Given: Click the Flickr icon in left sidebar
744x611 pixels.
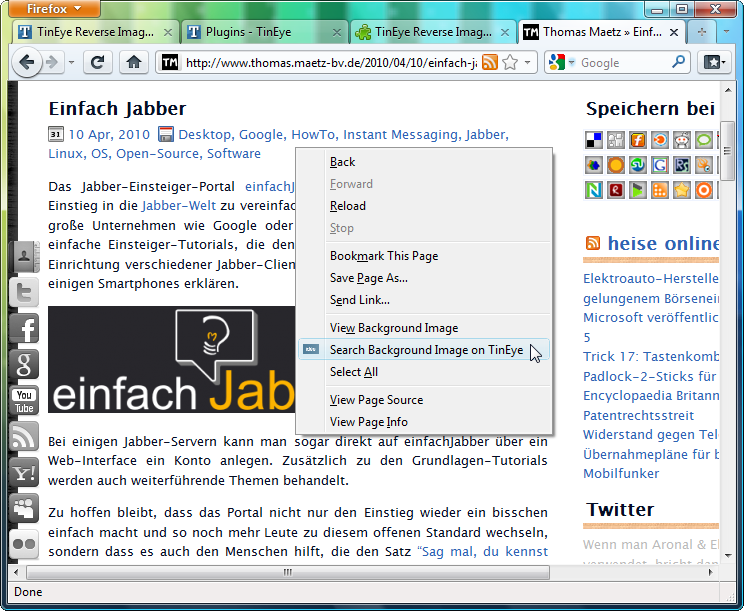Looking at the screenshot, I should tap(24, 544).
